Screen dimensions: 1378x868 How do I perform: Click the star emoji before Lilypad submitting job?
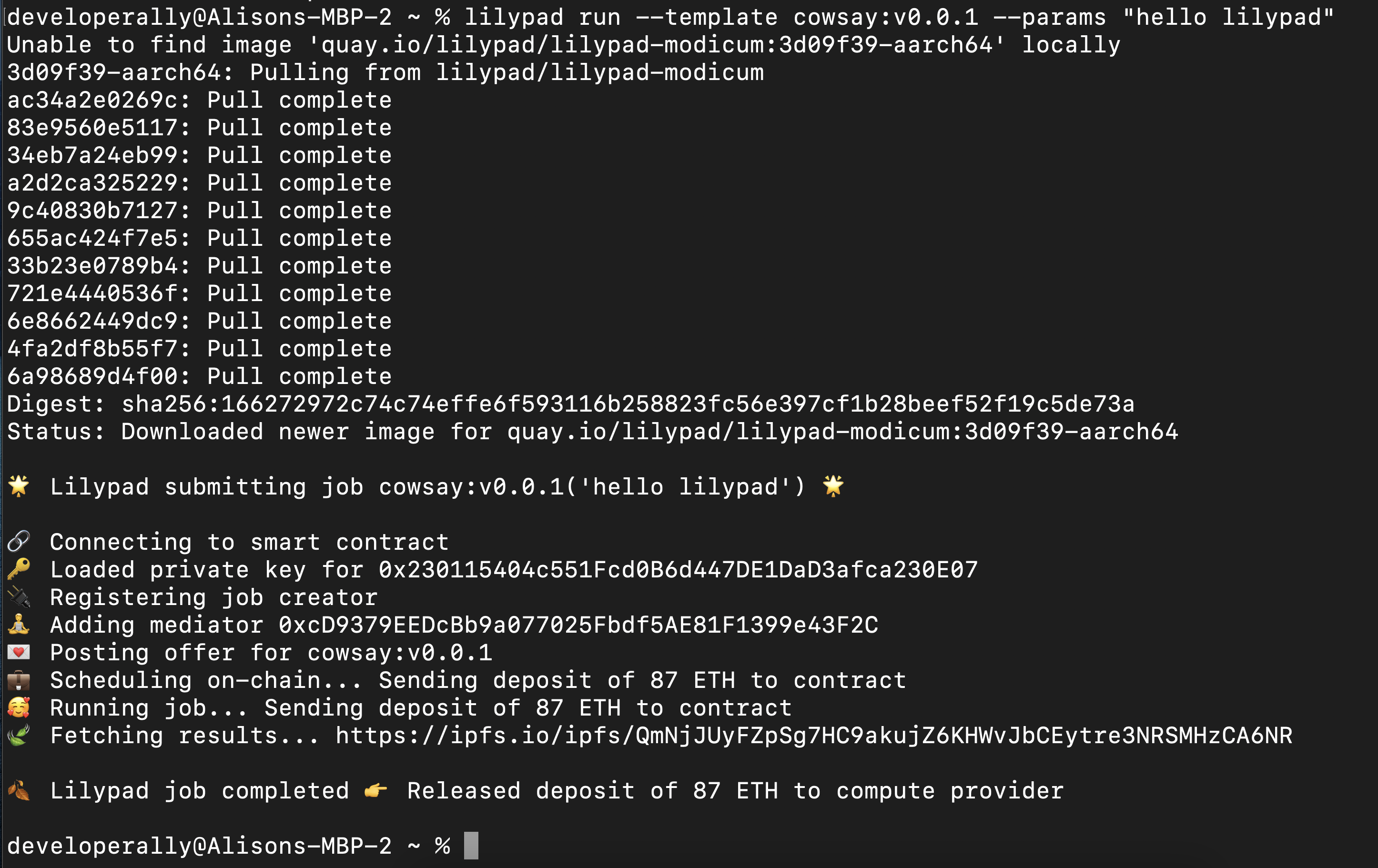point(18,486)
